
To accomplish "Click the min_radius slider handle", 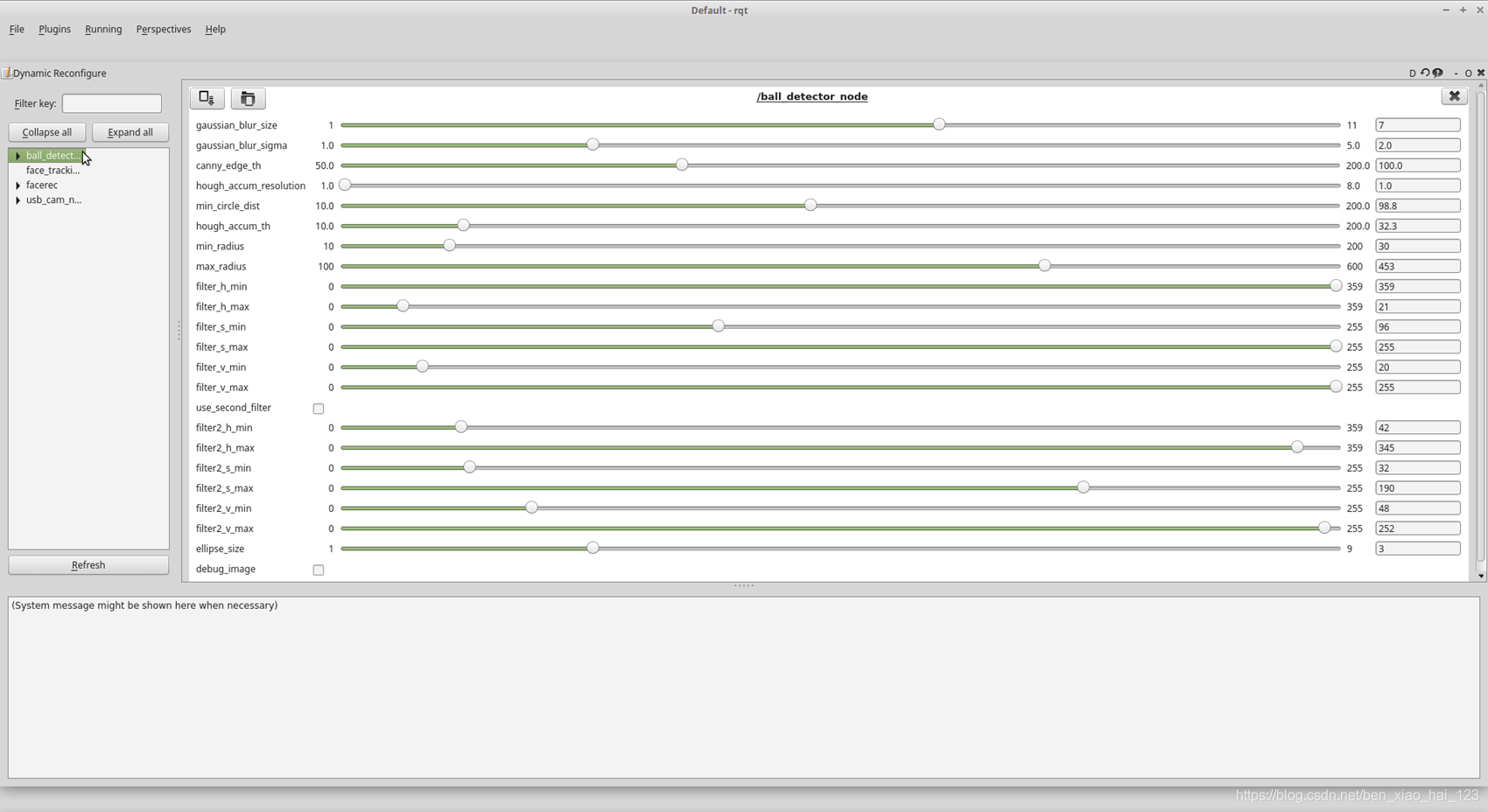I will (x=449, y=246).
